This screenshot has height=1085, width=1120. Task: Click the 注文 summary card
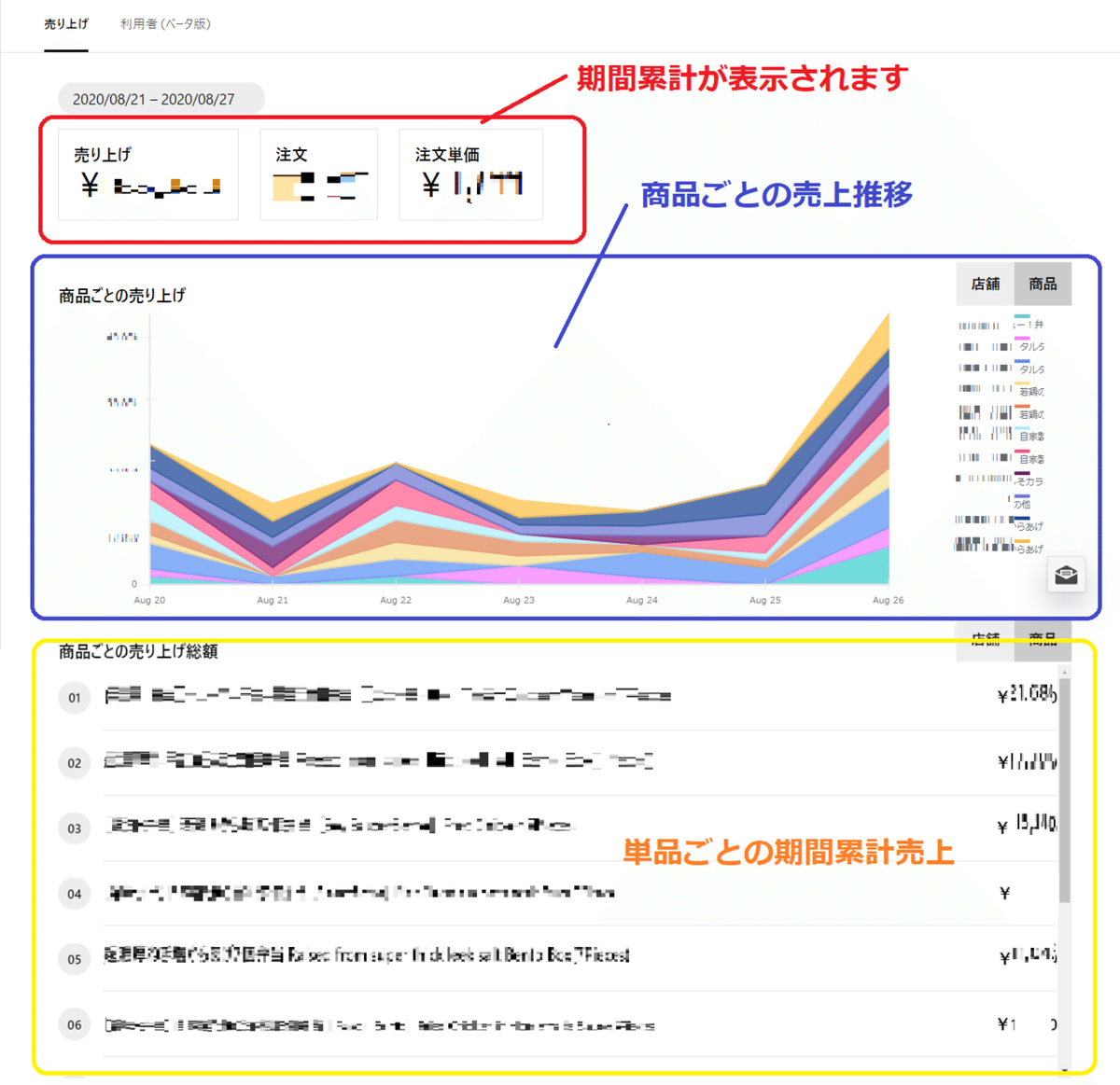[318, 174]
